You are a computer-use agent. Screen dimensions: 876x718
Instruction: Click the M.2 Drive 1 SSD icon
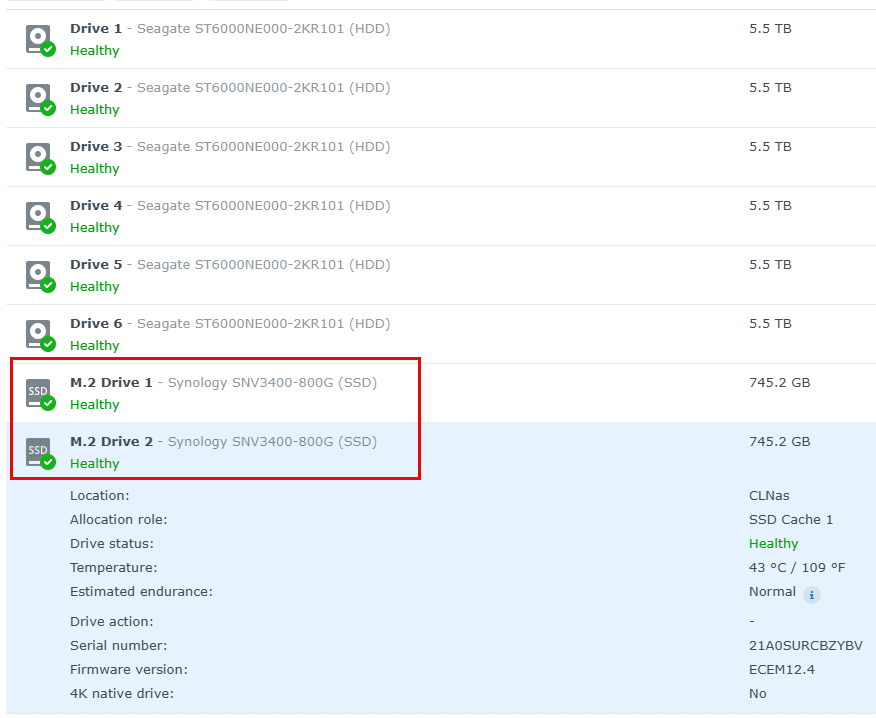click(x=40, y=394)
